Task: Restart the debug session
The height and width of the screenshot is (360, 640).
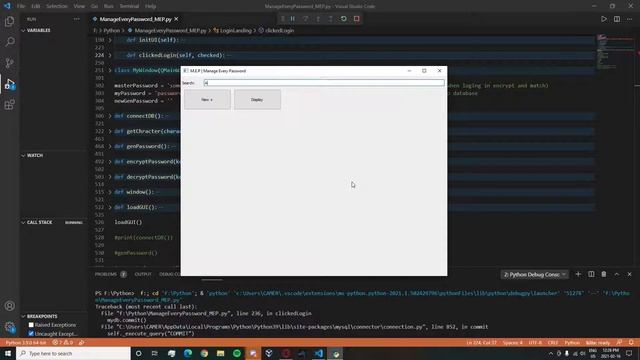Action: pyautogui.click(x=344, y=19)
